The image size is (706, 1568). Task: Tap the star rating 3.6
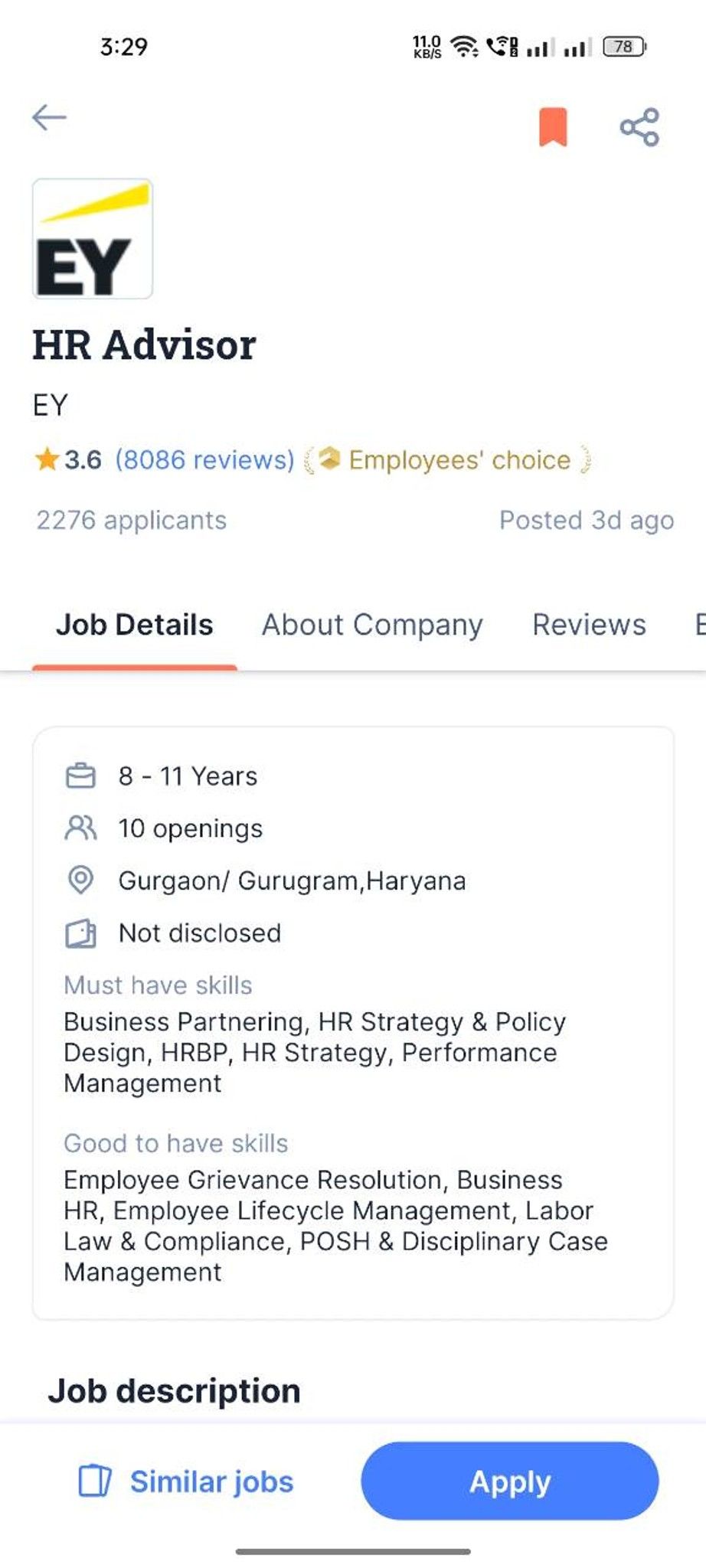coord(67,459)
